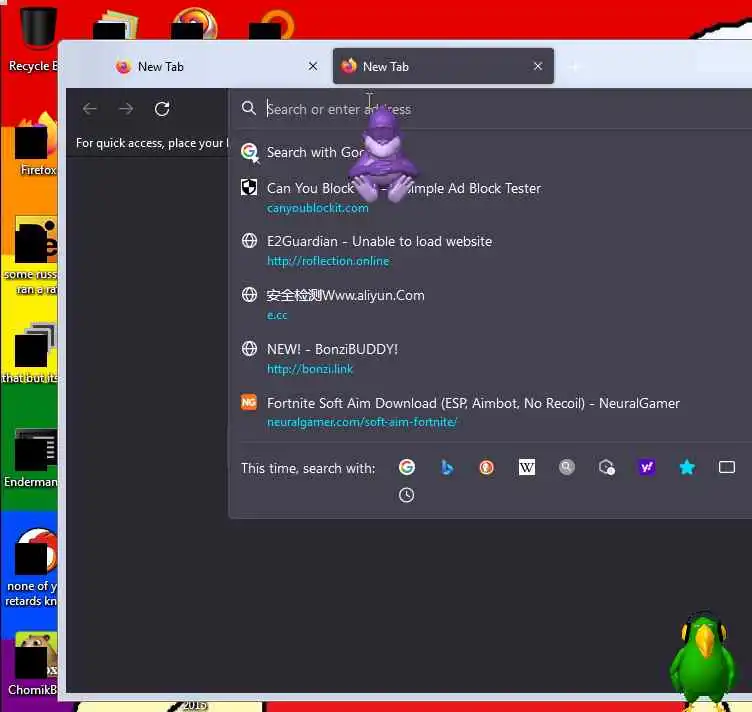Click the neuralgamer.com/soft-aim-fortnite/ URL
This screenshot has width=752, height=712.
(x=362, y=422)
